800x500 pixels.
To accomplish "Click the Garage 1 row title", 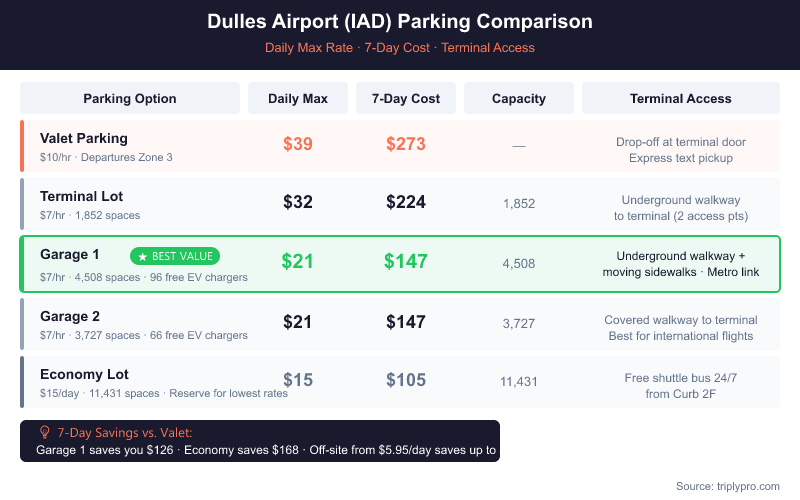I will click(x=70, y=254).
